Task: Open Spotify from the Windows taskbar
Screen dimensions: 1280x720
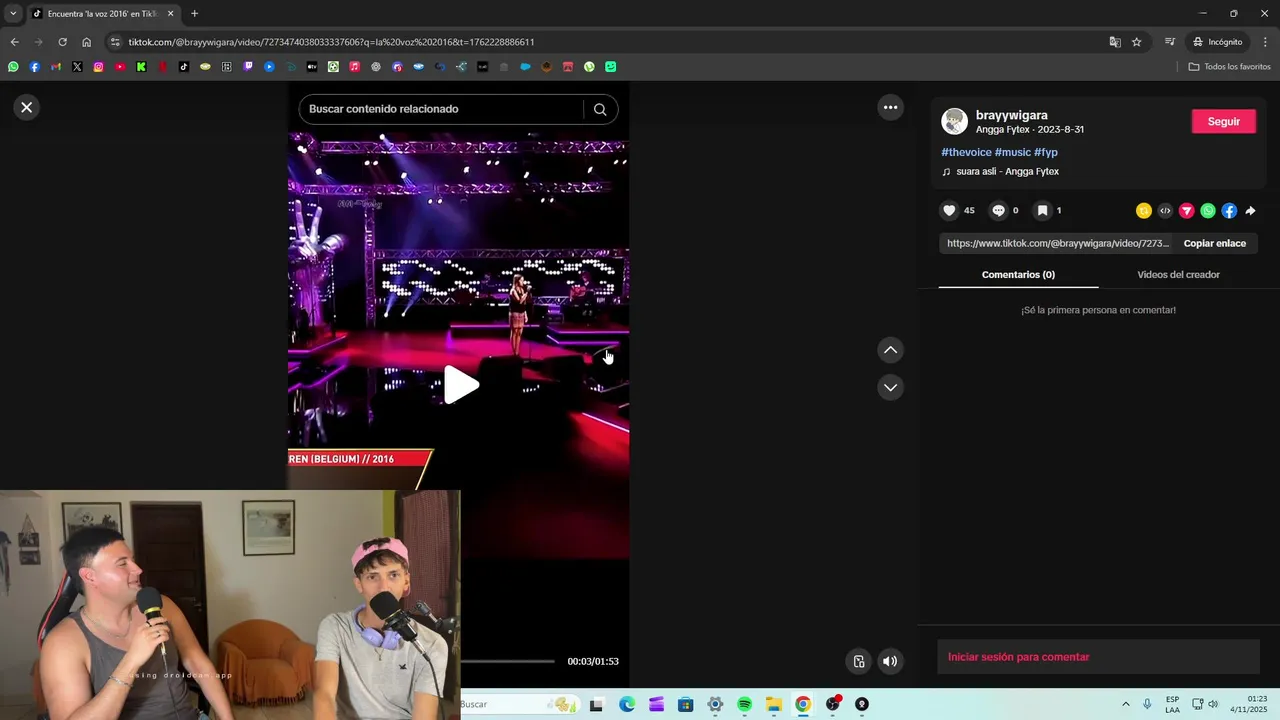Action: pyautogui.click(x=744, y=705)
